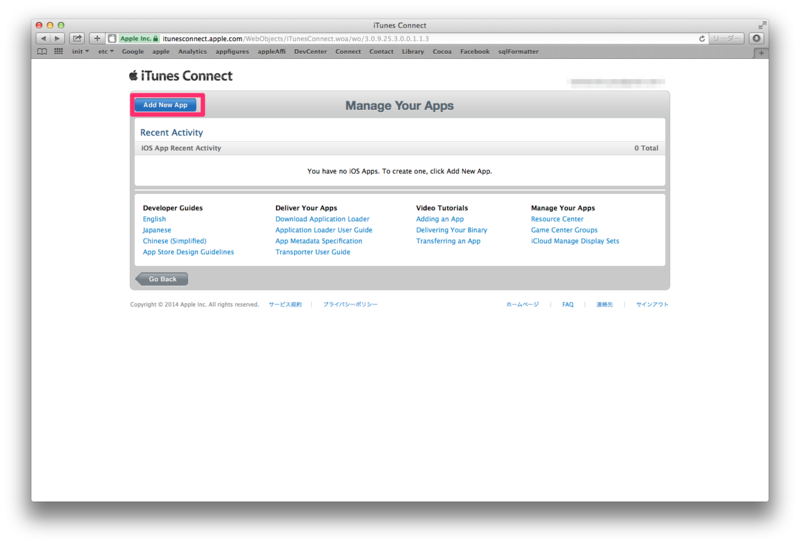Open the FAQ footer link
800x545 pixels.
click(x=568, y=304)
